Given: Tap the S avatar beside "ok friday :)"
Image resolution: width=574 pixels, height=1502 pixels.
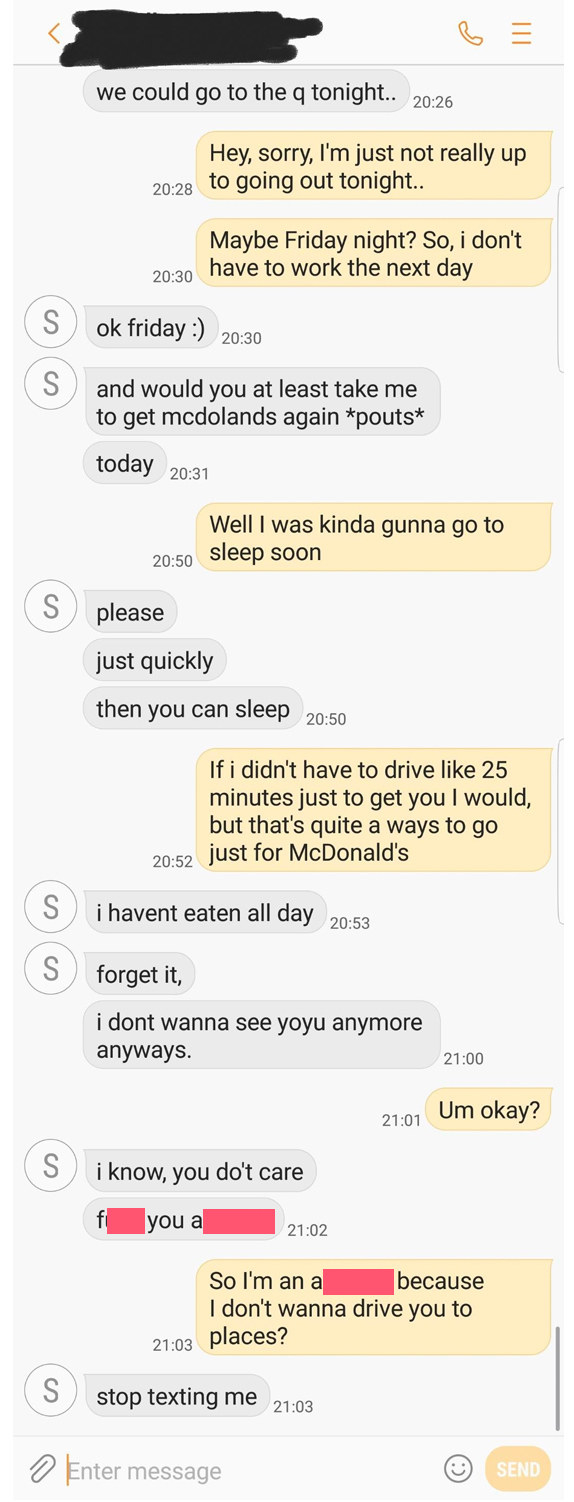Looking at the screenshot, I should point(50,323).
